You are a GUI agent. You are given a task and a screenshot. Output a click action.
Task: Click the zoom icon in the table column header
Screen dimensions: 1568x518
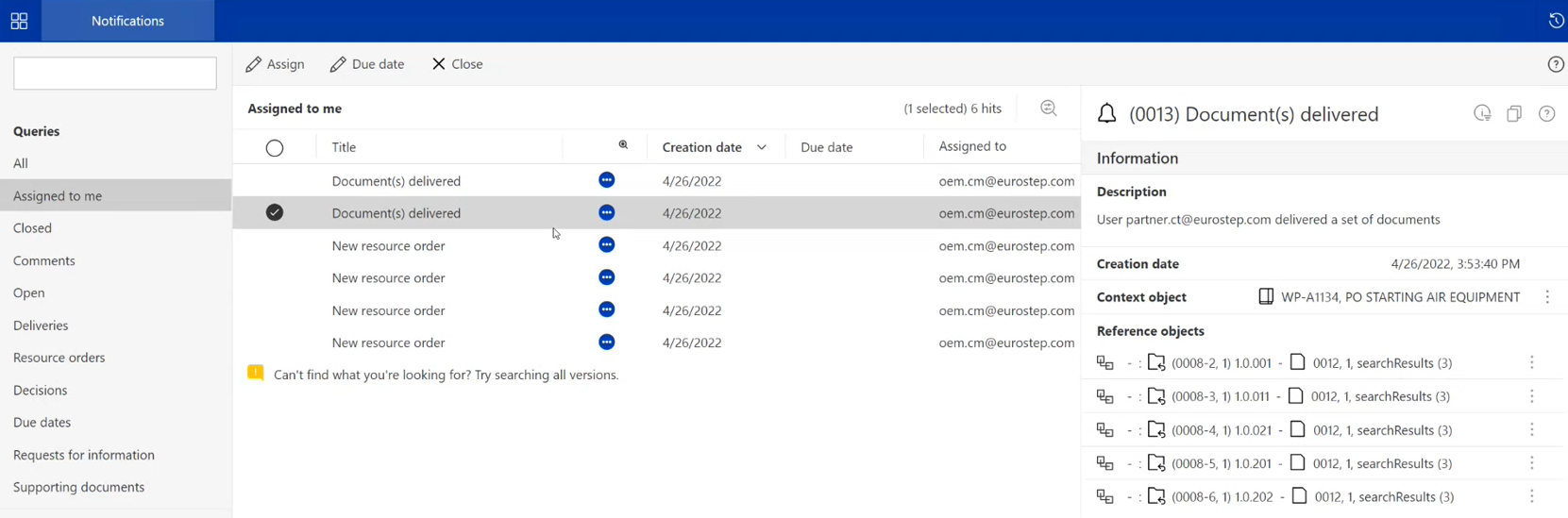click(623, 145)
